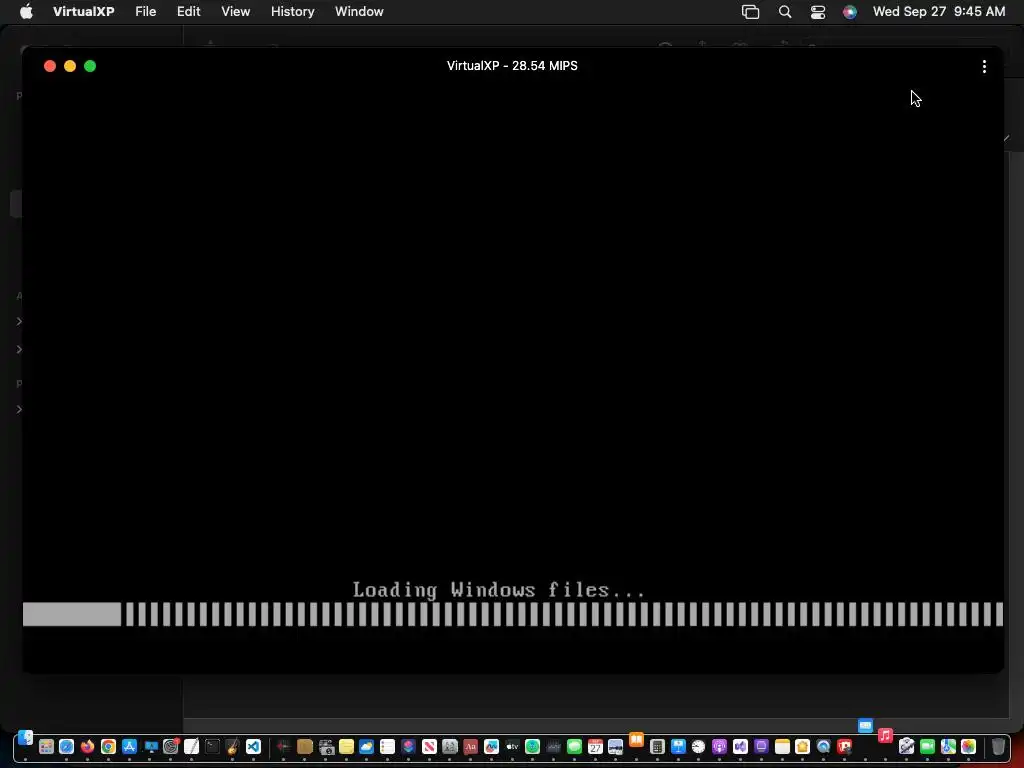Open Stickies yellow note app in Dock
This screenshot has width=1024, height=768.
click(346, 746)
